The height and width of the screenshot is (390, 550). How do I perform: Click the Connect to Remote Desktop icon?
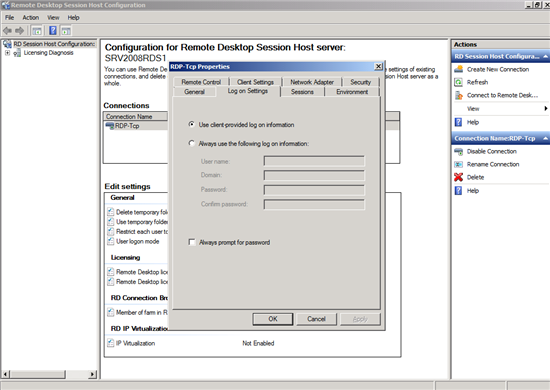tap(458, 95)
